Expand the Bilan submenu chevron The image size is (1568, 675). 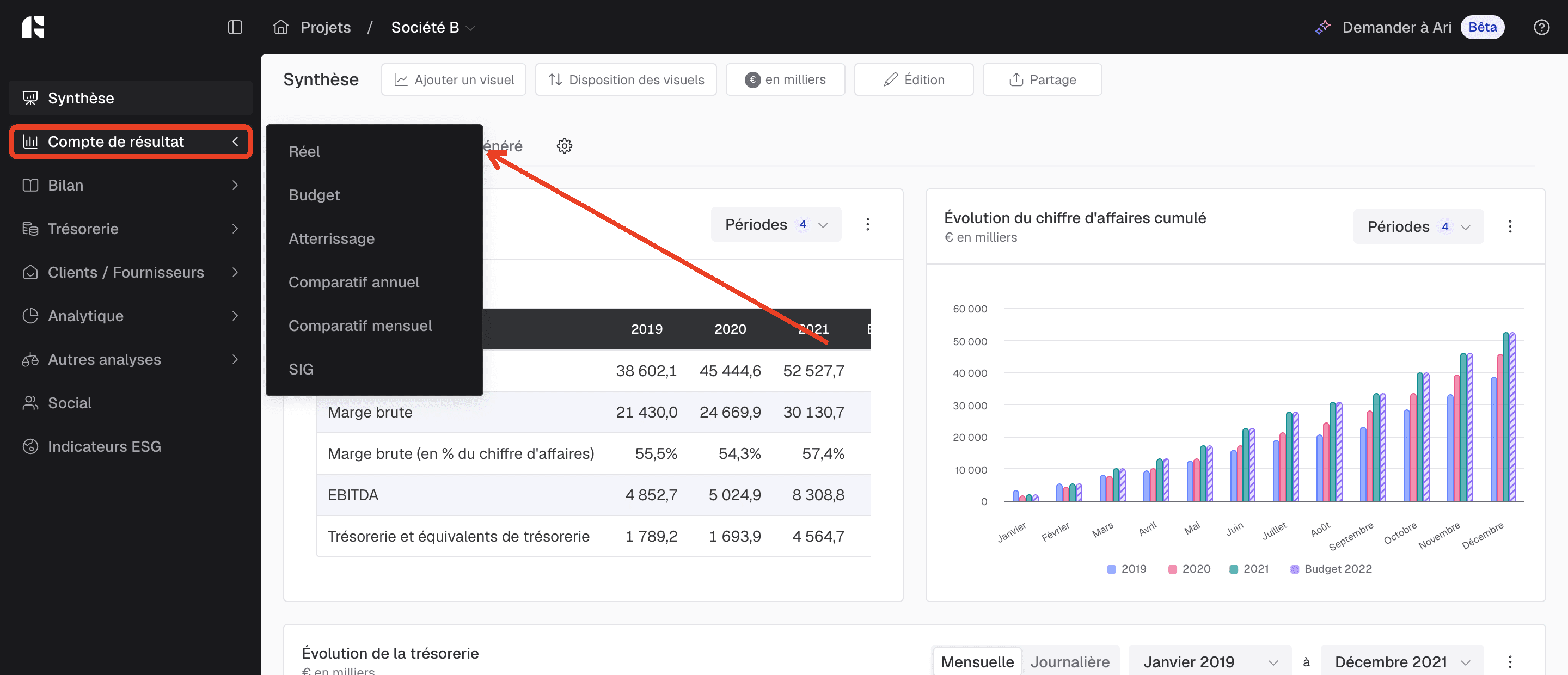pos(235,185)
